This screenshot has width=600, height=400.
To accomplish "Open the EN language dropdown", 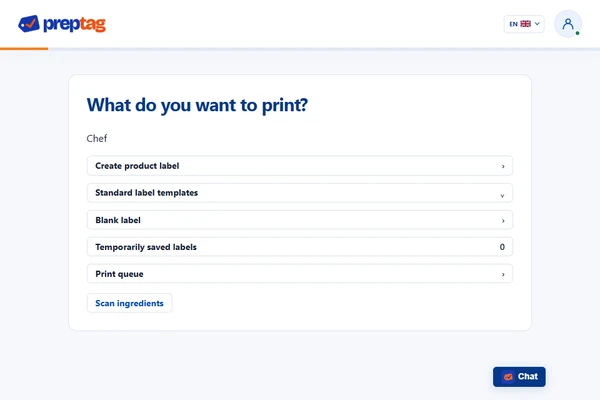I will [x=524, y=24].
